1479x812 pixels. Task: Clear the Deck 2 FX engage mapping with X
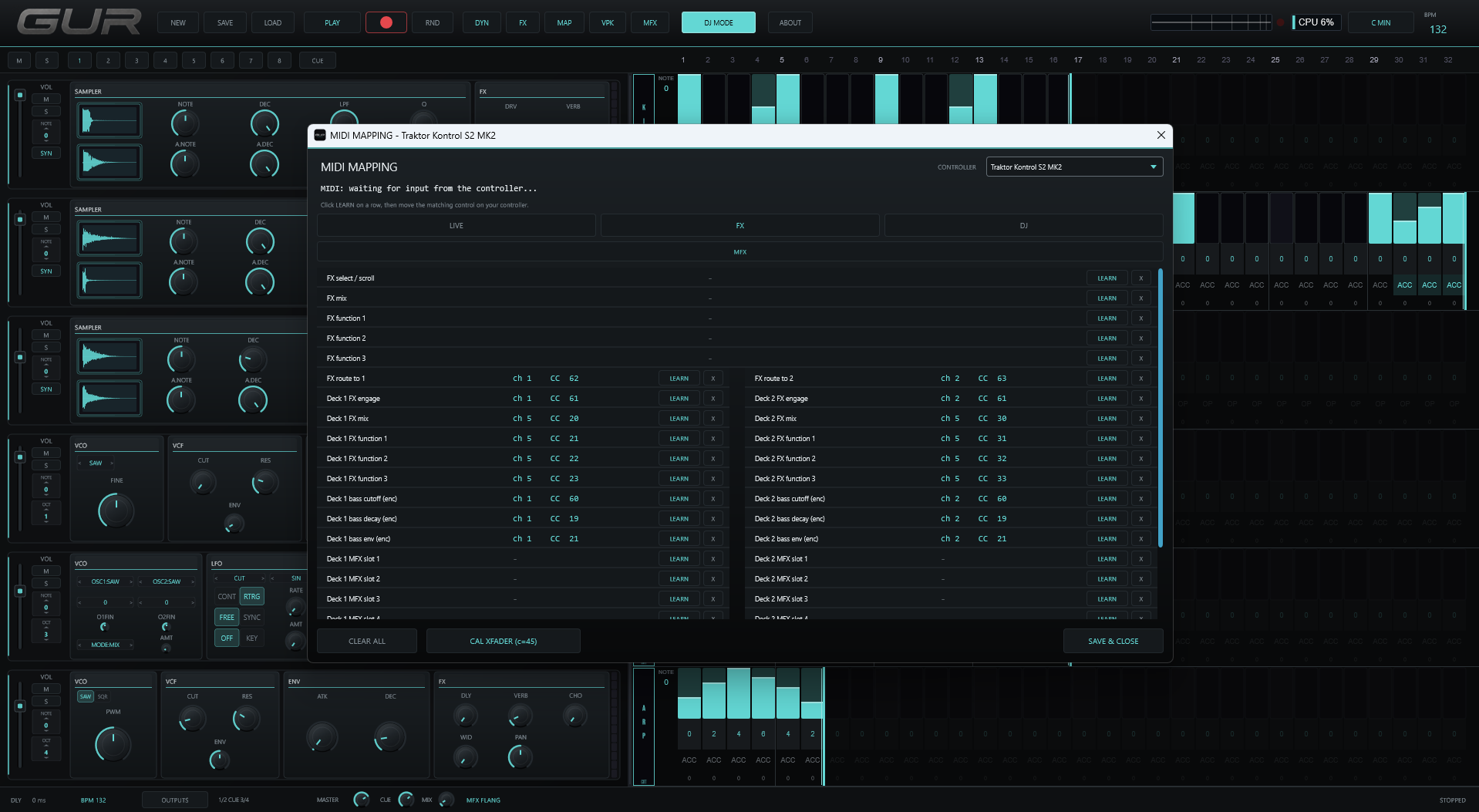click(1141, 399)
